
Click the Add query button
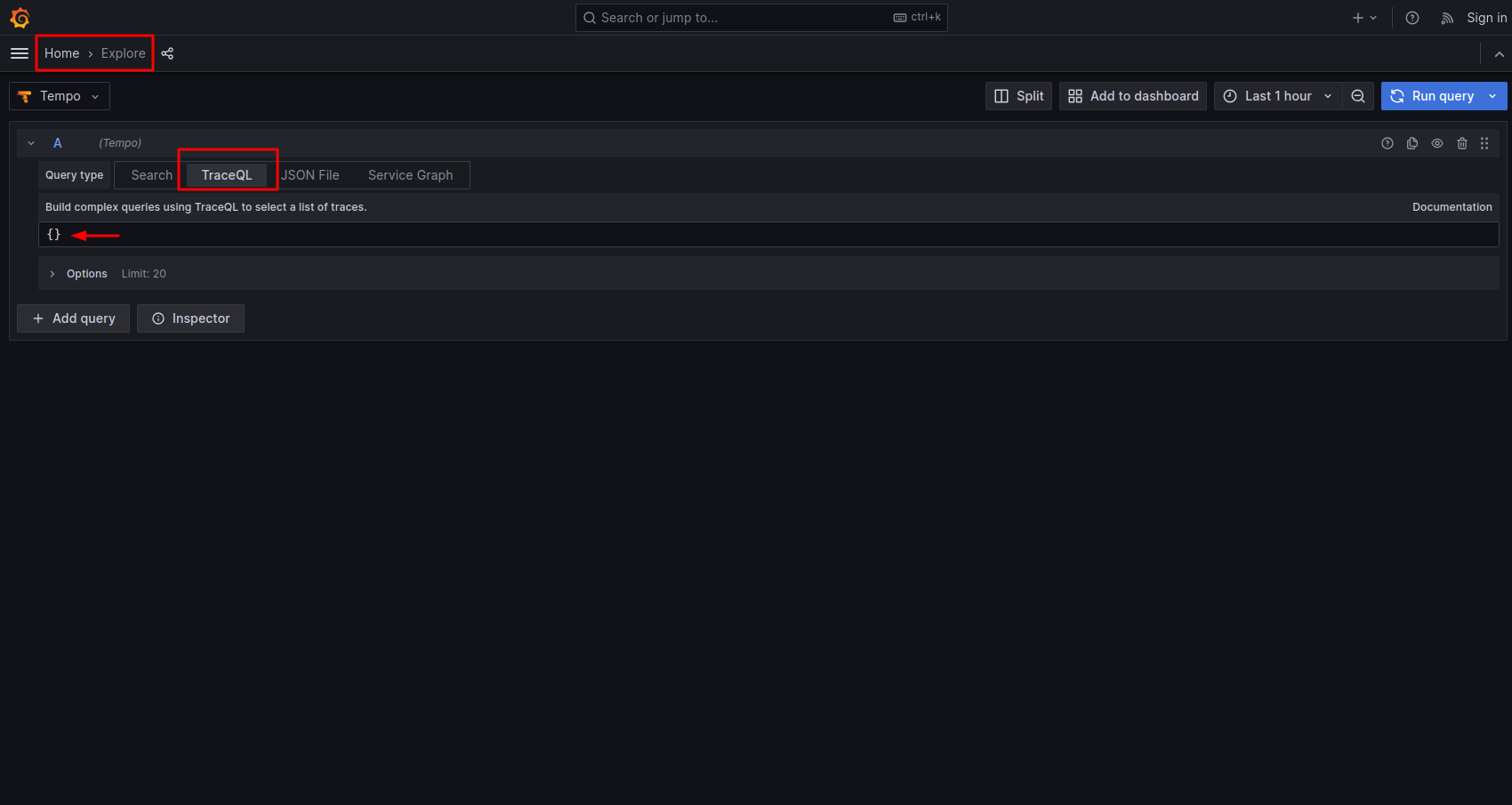tap(74, 318)
